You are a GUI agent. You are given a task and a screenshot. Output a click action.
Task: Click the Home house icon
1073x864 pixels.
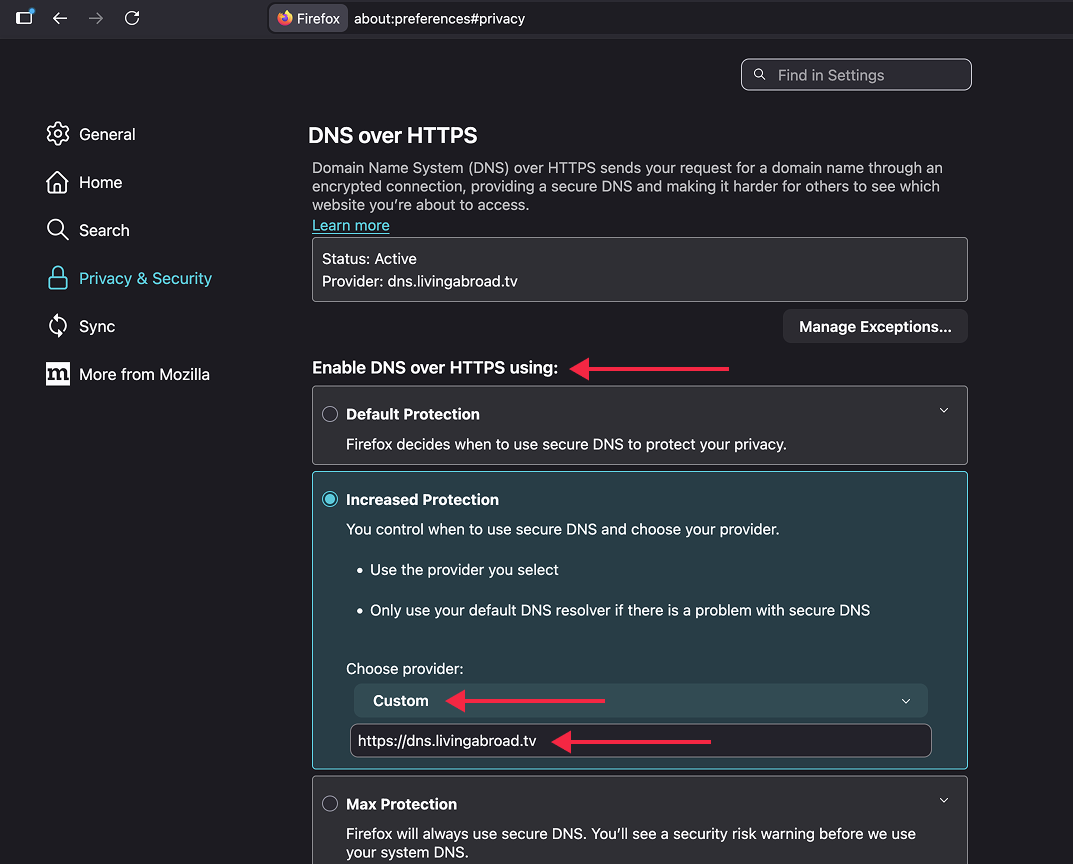coord(58,182)
